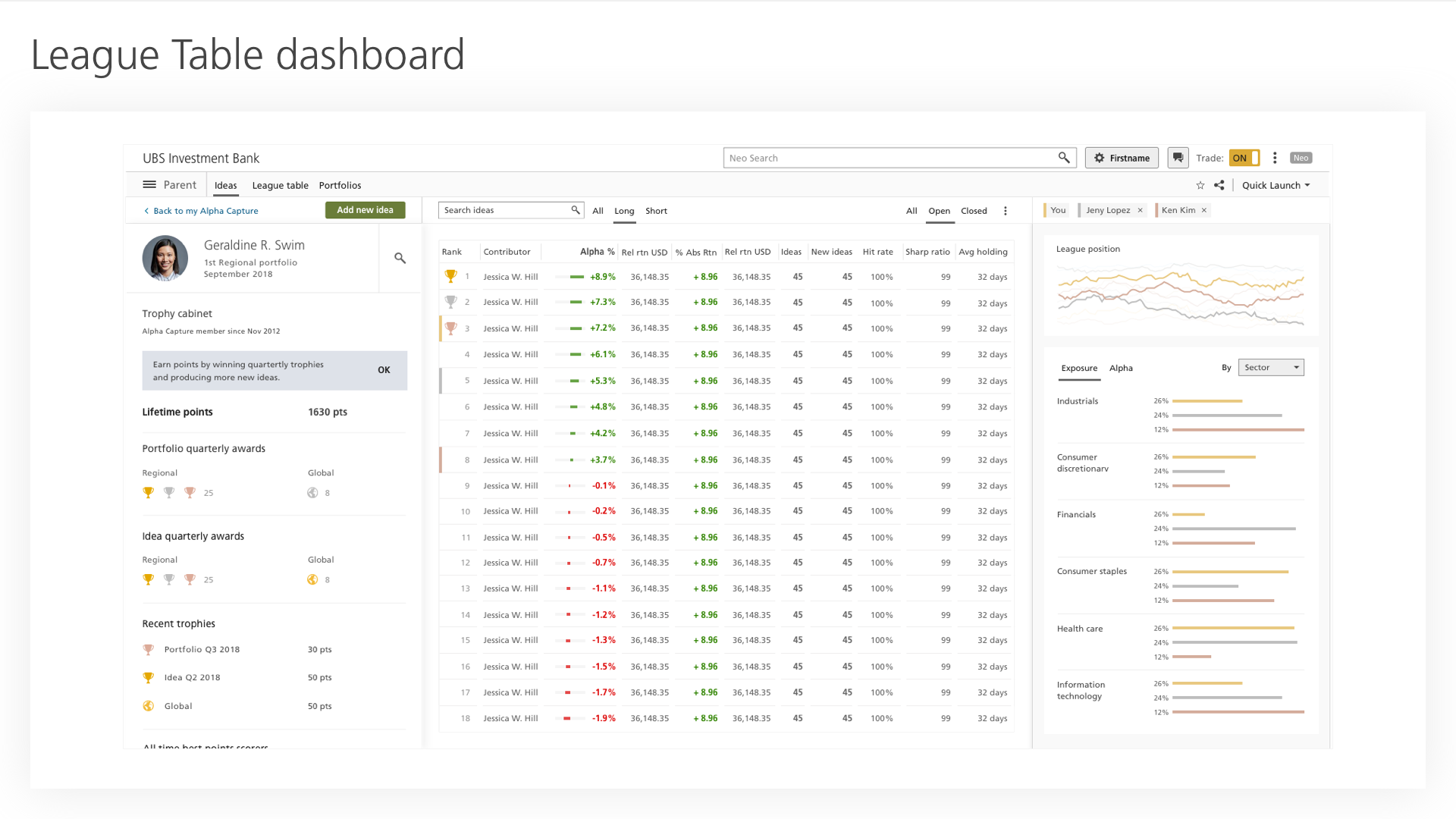Screen dimensions: 1456x819
Task: Switch to the Alpha tab
Action: click(1121, 368)
